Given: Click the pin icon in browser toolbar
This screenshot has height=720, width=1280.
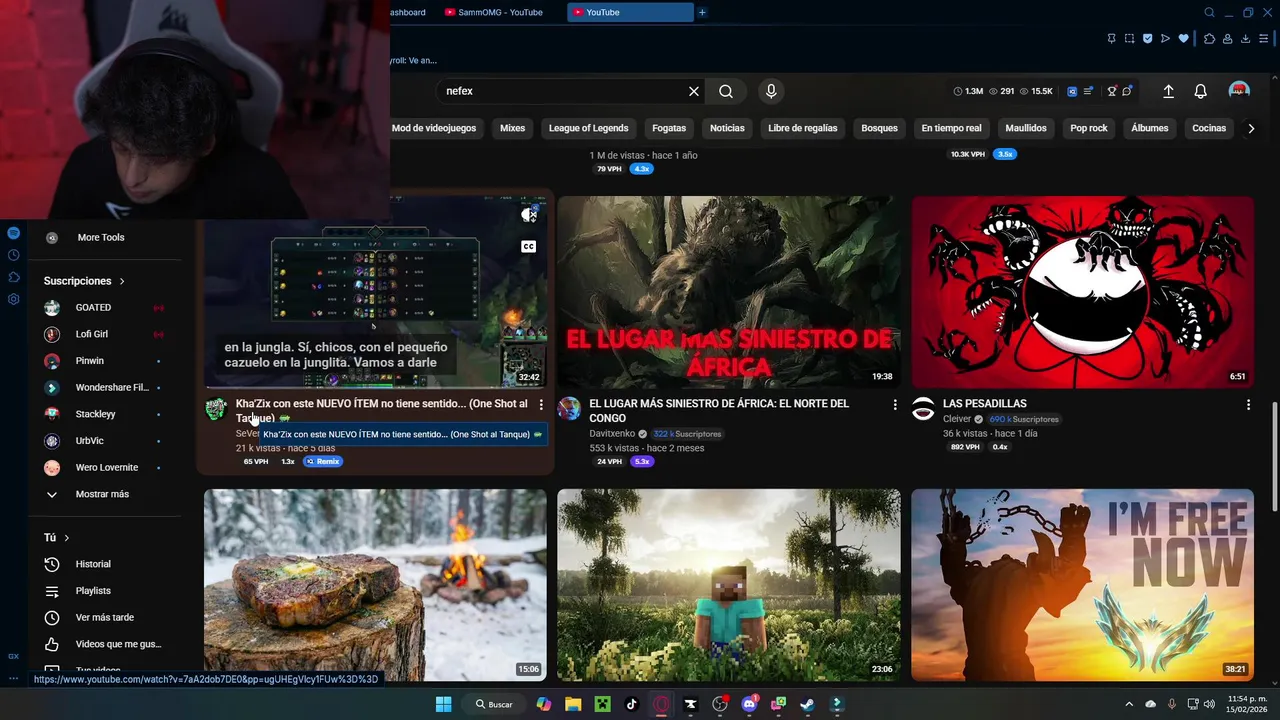Looking at the screenshot, I should coord(1112,39).
